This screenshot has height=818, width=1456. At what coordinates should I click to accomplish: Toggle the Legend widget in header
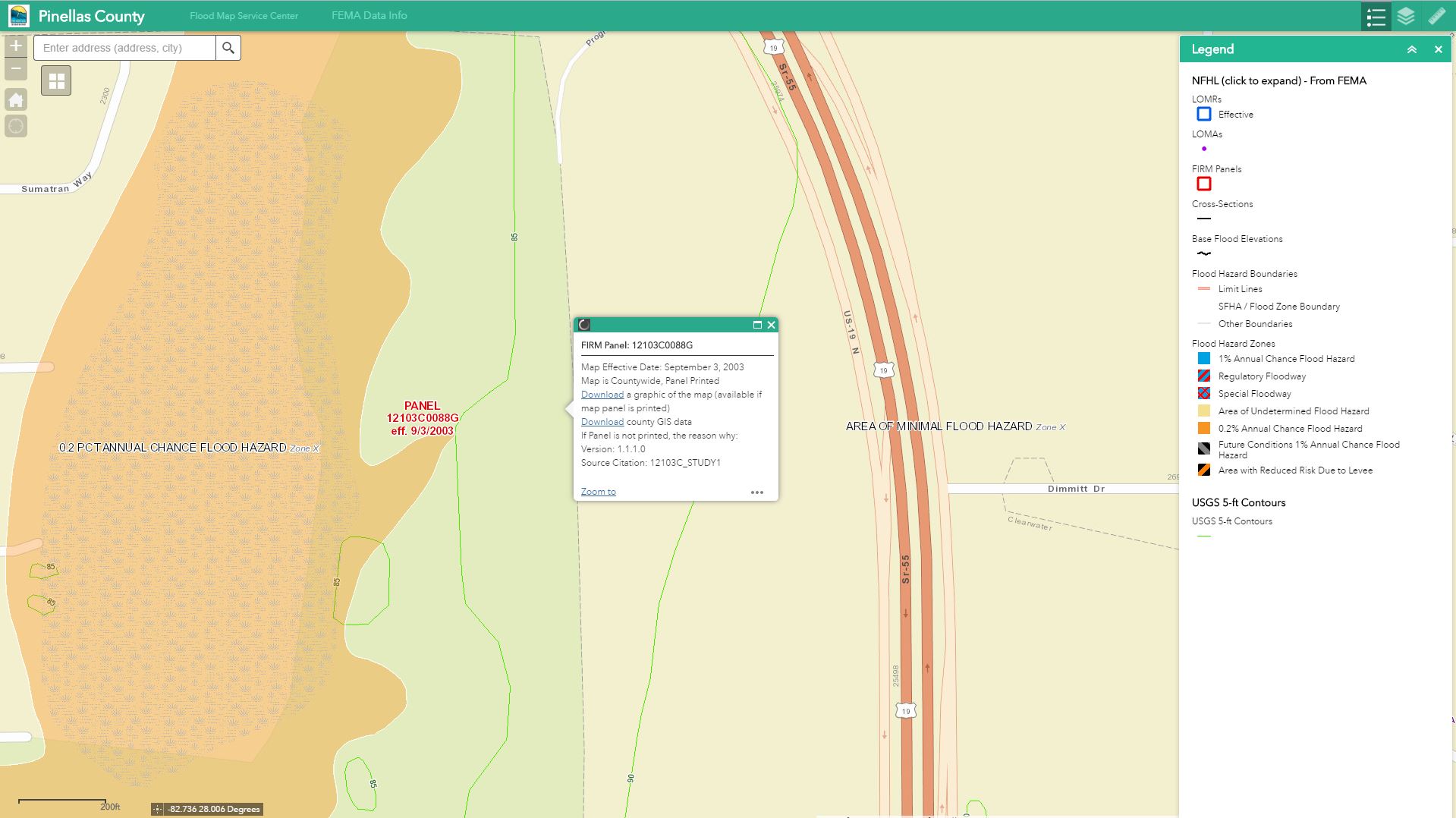coord(1376,17)
